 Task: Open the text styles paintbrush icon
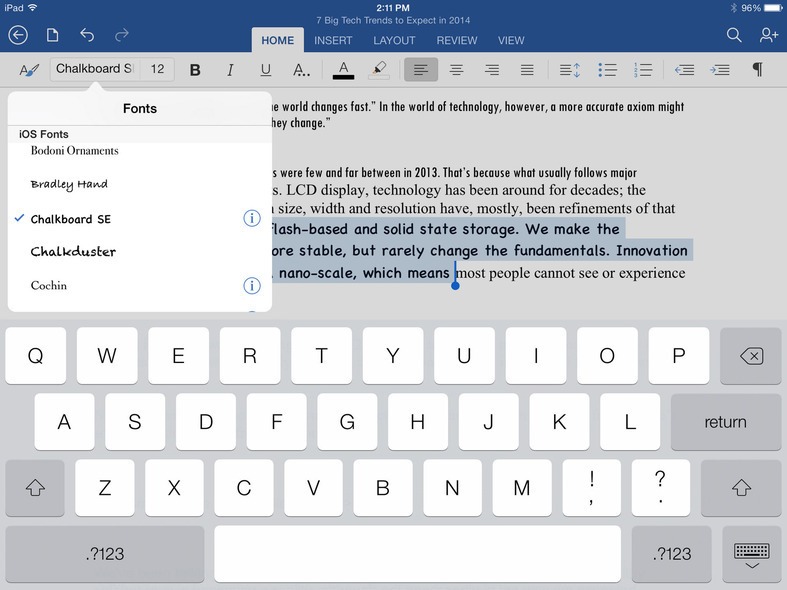click(28, 70)
